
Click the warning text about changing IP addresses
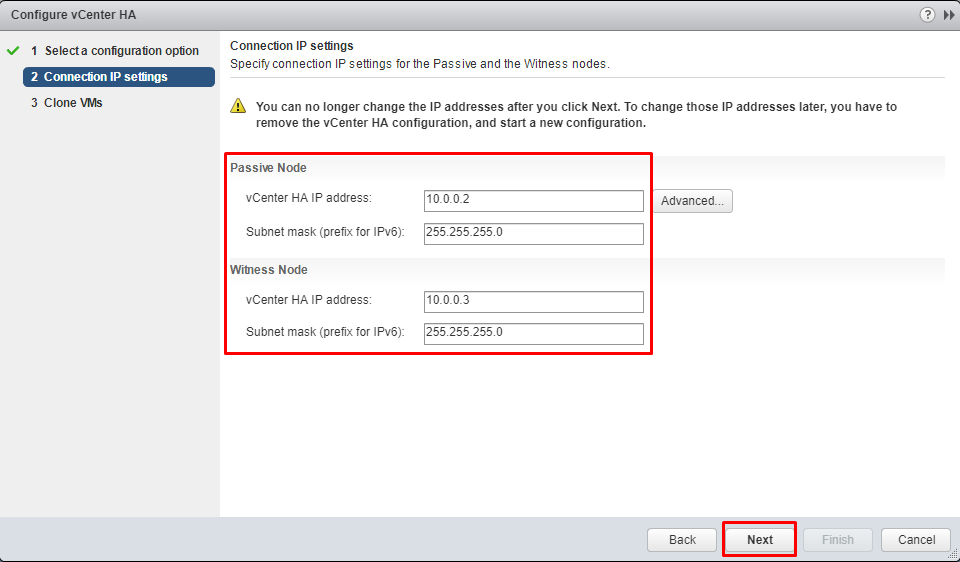[x=576, y=114]
